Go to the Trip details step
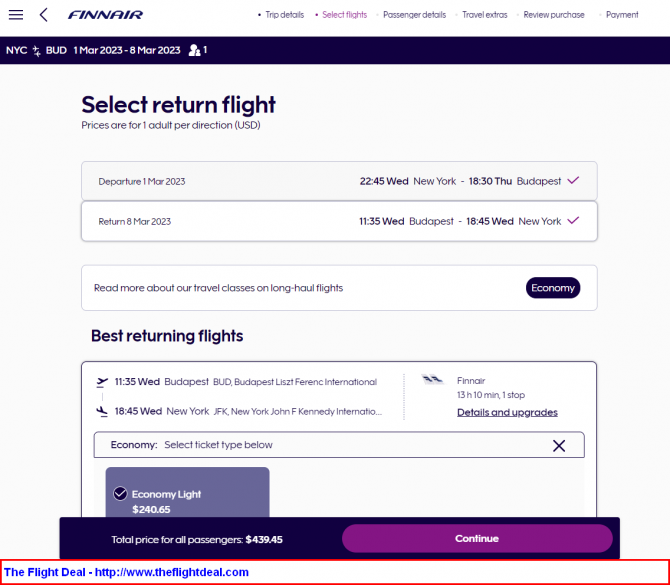The height and width of the screenshot is (585, 670). [x=285, y=15]
